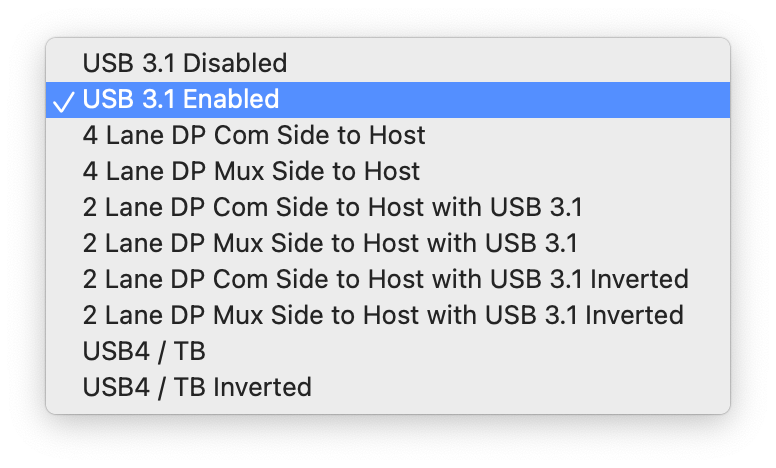Select 2 Lane DP Com Side with USB 3.1
Screen dimensions: 776x468
click(332, 207)
